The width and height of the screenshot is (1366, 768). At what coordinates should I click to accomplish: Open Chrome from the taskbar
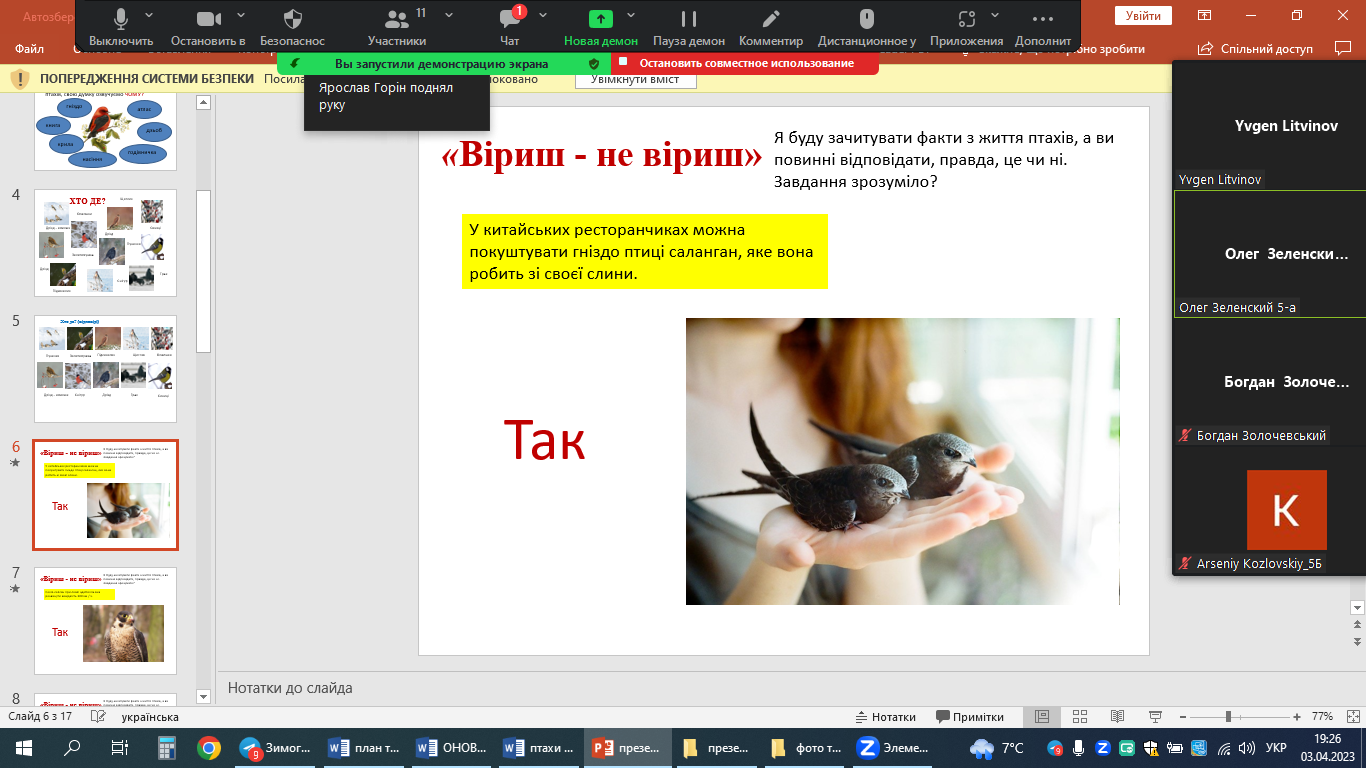[x=208, y=747]
